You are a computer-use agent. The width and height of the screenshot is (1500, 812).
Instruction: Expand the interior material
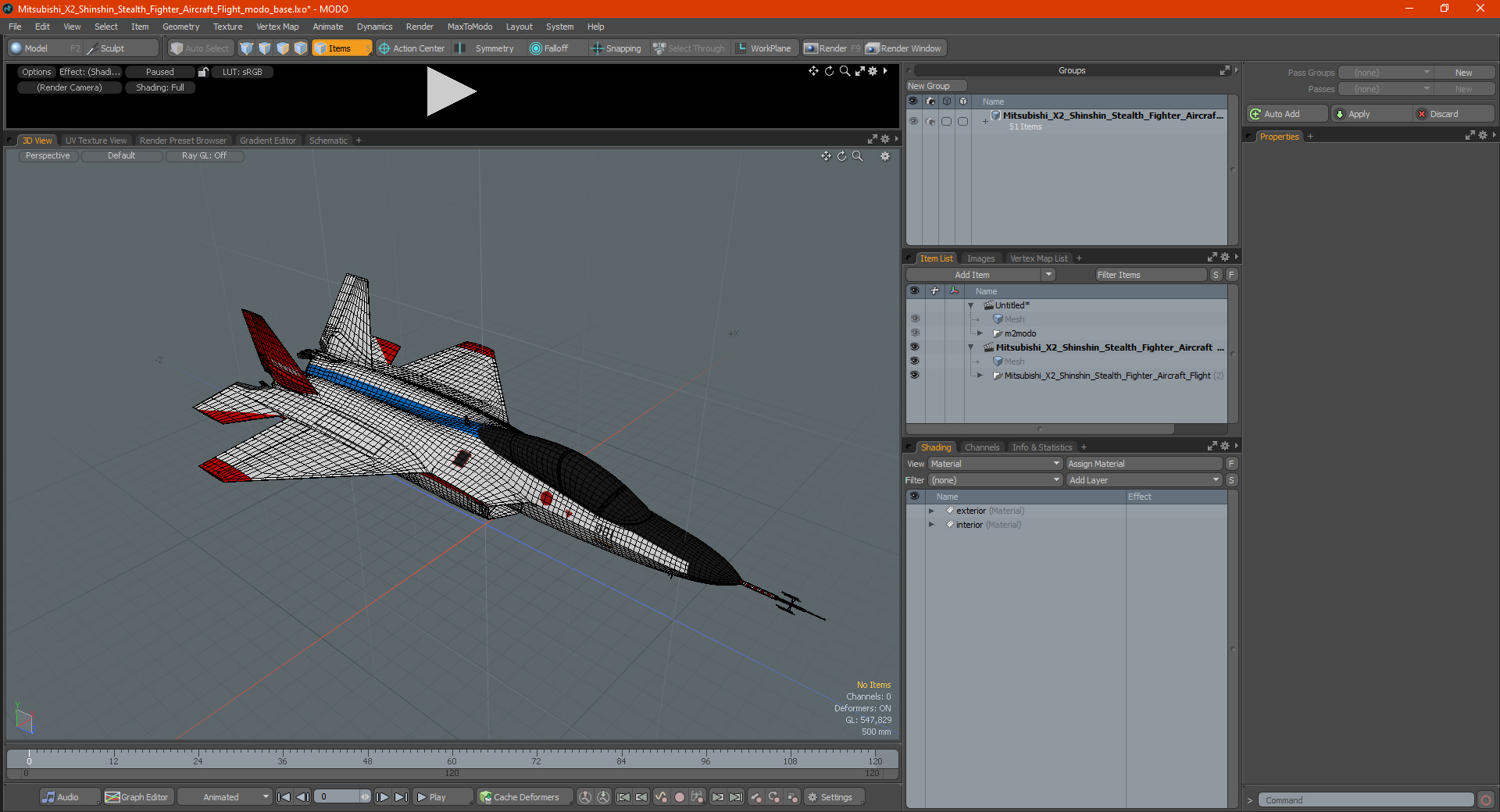click(931, 525)
